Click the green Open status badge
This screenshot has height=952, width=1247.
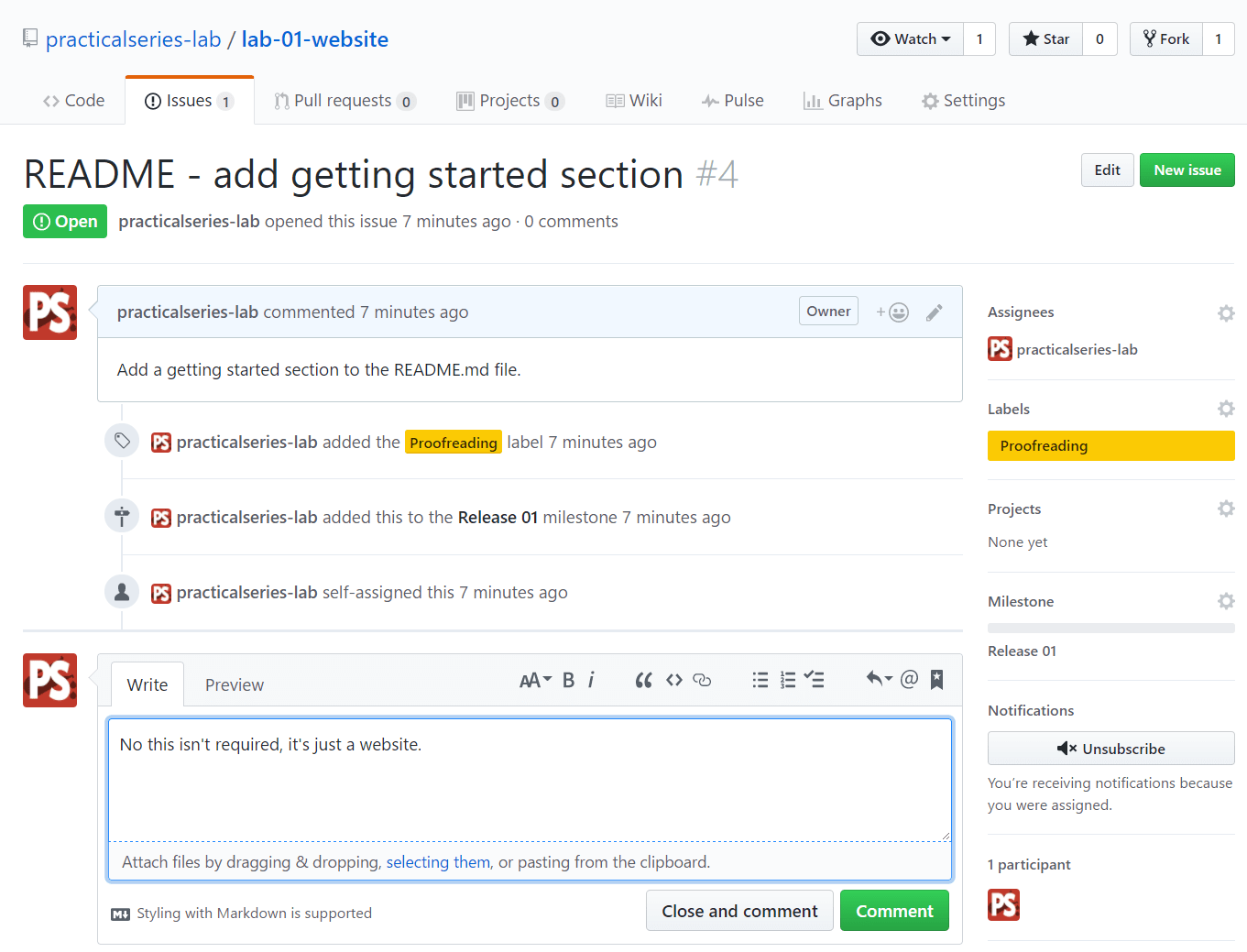coord(65,222)
